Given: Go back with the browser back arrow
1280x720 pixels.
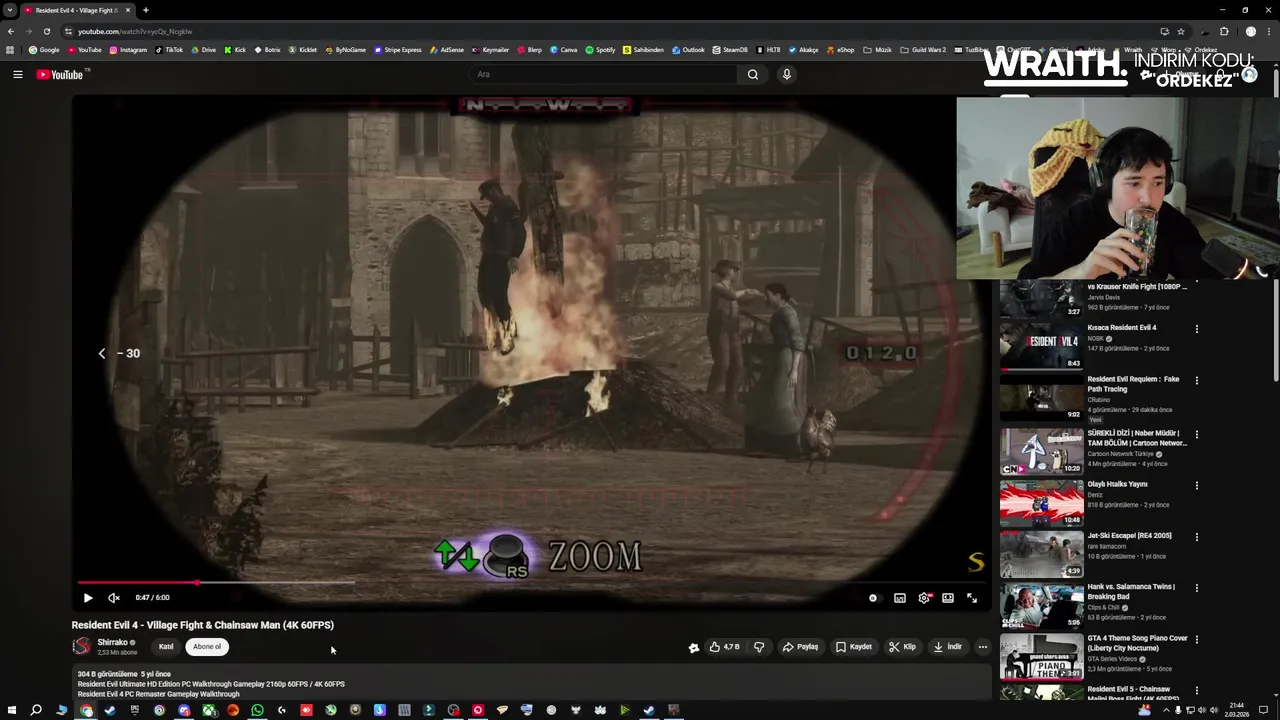Looking at the screenshot, I should pos(11,31).
